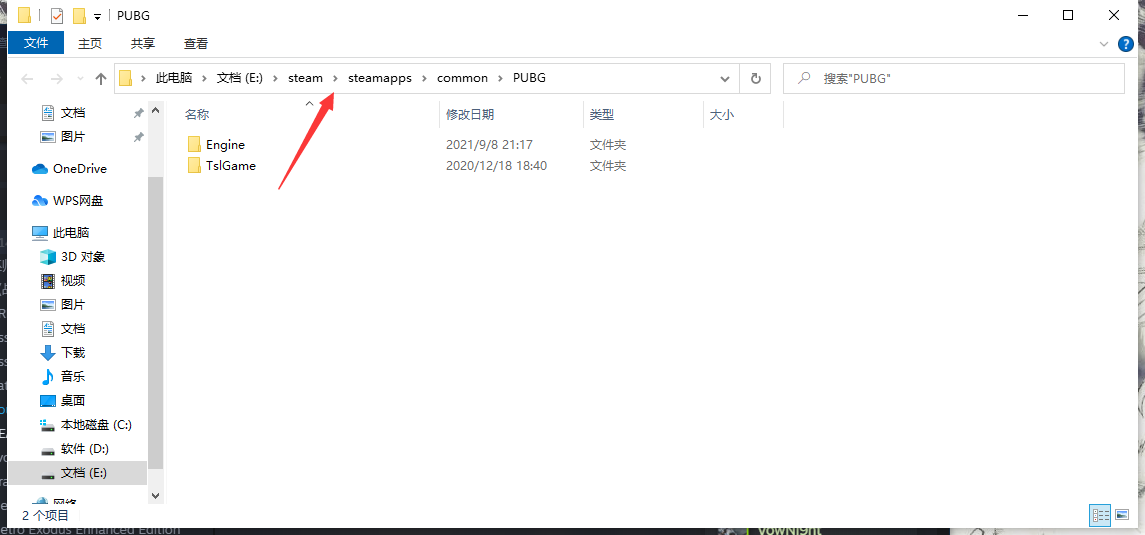This screenshot has width=1145, height=535.
Task: Open 音乐 folder in navigation pane
Action: point(73,377)
